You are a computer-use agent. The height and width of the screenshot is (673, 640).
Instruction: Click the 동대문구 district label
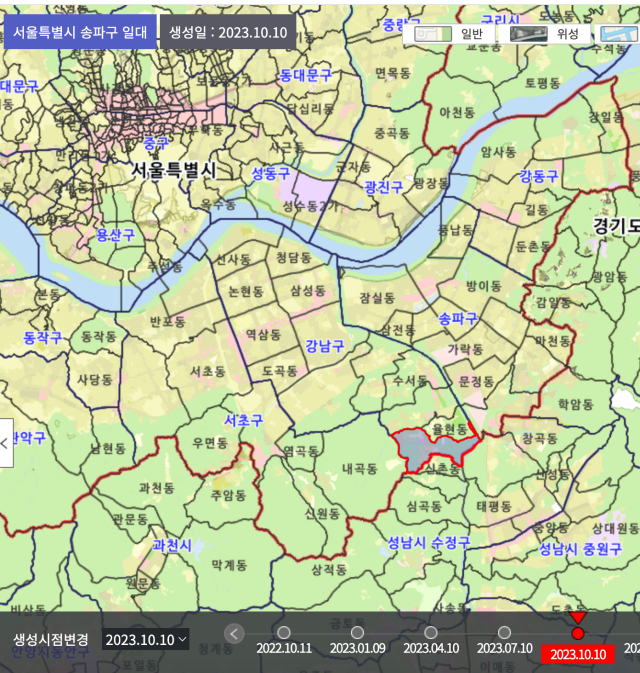306,76
